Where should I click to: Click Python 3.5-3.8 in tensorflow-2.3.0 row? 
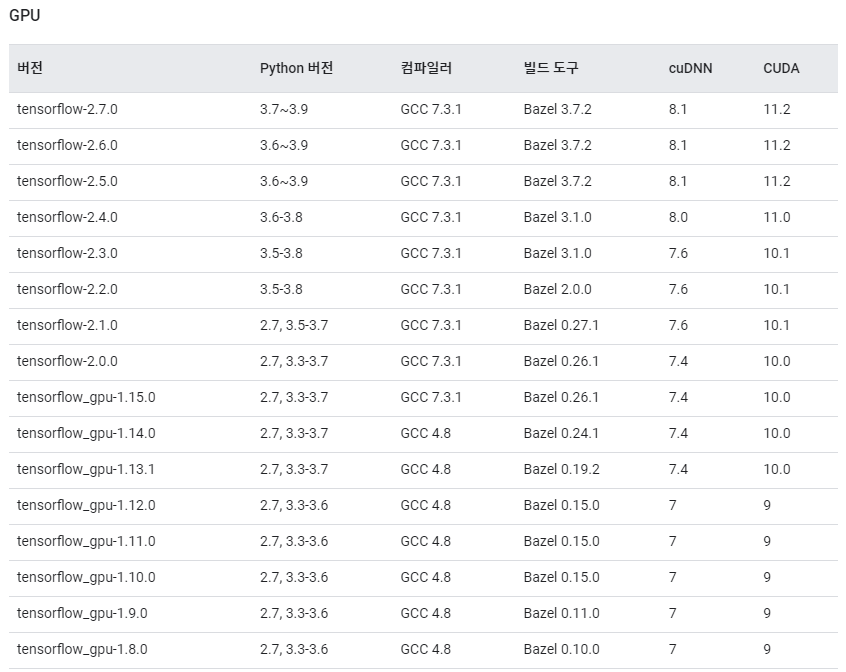click(x=281, y=253)
